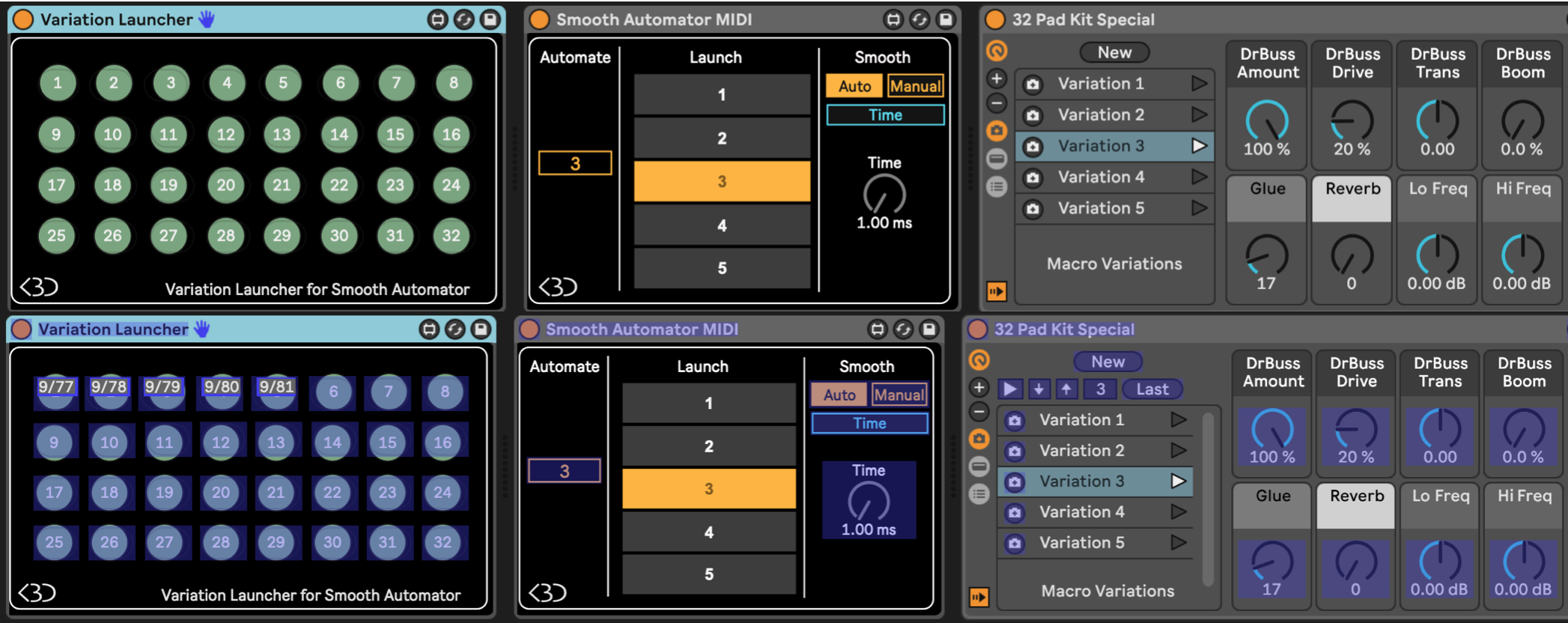1568x623 pixels.
Task: Click the camera icon on purple-highlighted Variation 1
Action: click(x=1015, y=420)
